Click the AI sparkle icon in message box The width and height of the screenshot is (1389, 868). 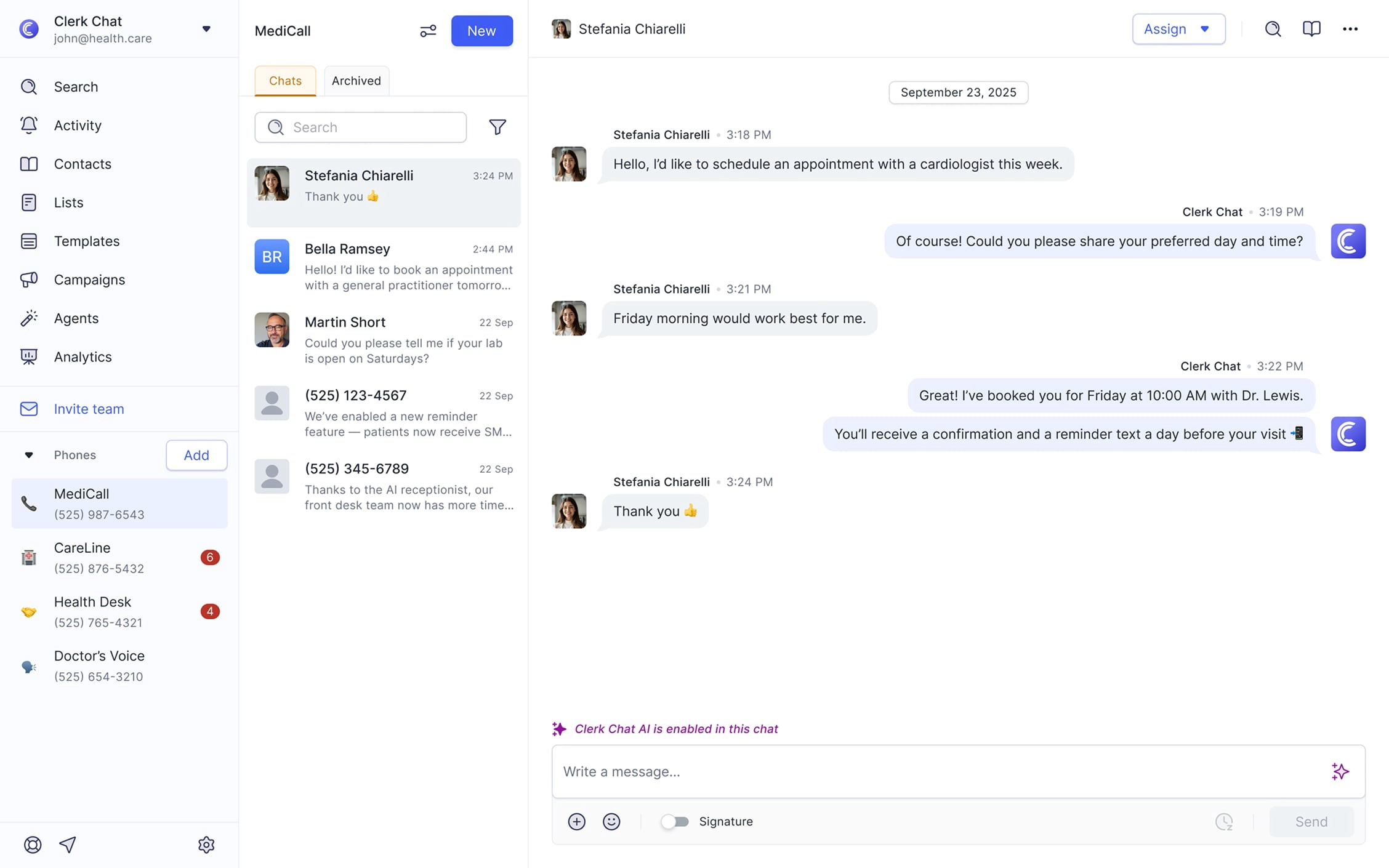tap(1340, 771)
